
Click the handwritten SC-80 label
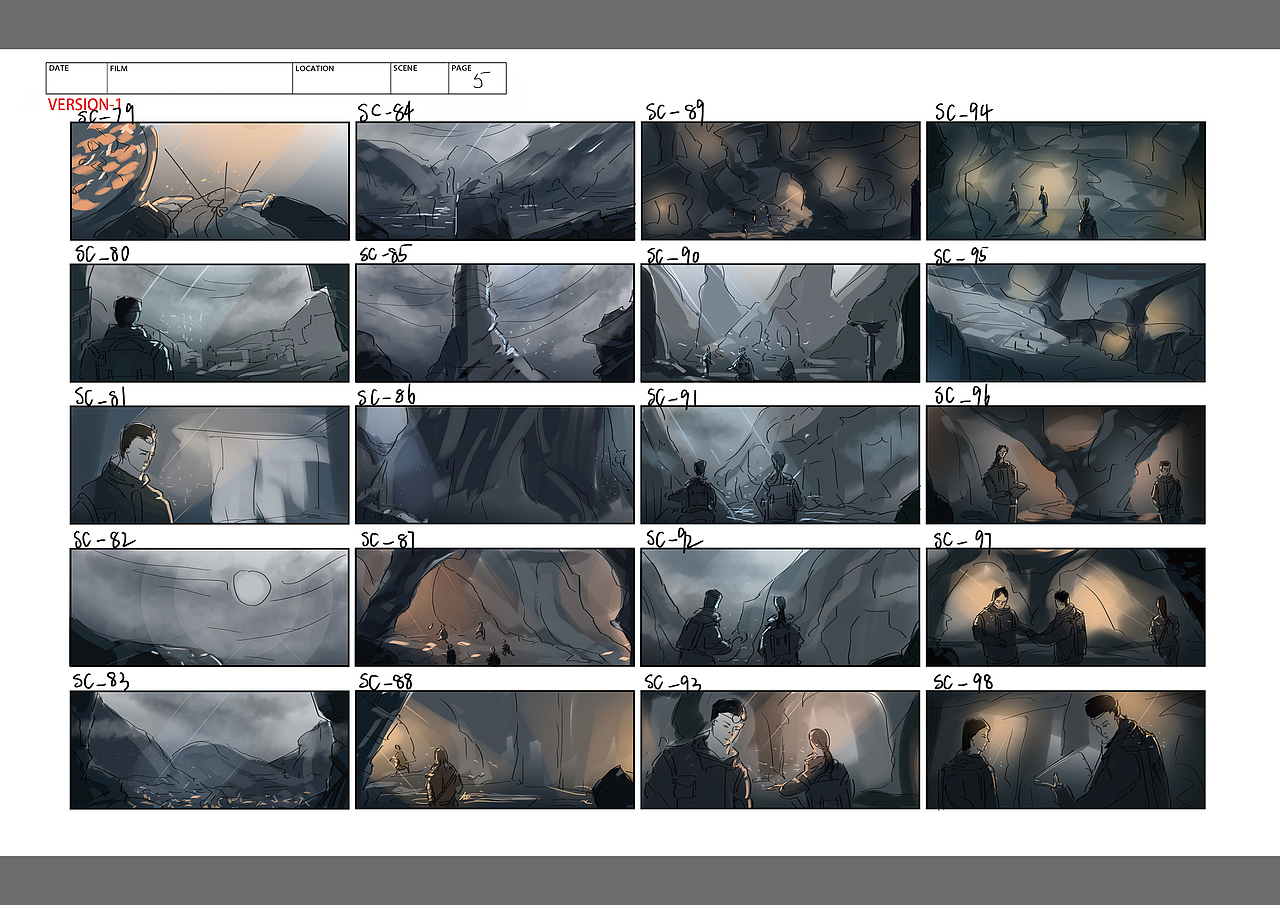click(x=102, y=254)
